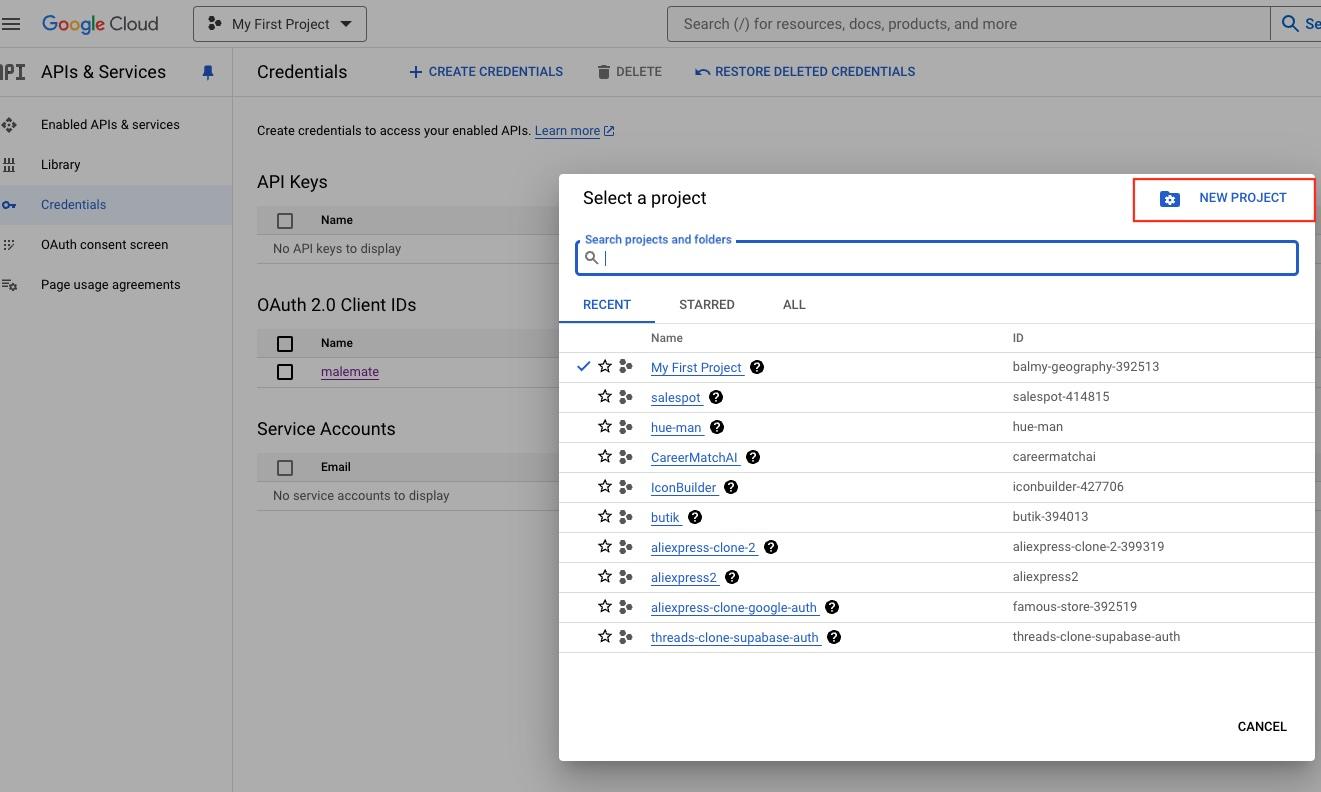Check the malemate client ID checkbox
The width and height of the screenshot is (1321, 792).
pos(285,371)
